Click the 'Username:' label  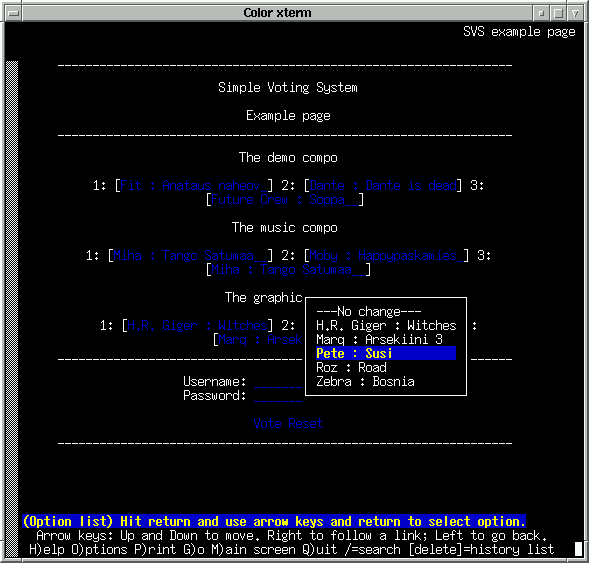click(214, 382)
